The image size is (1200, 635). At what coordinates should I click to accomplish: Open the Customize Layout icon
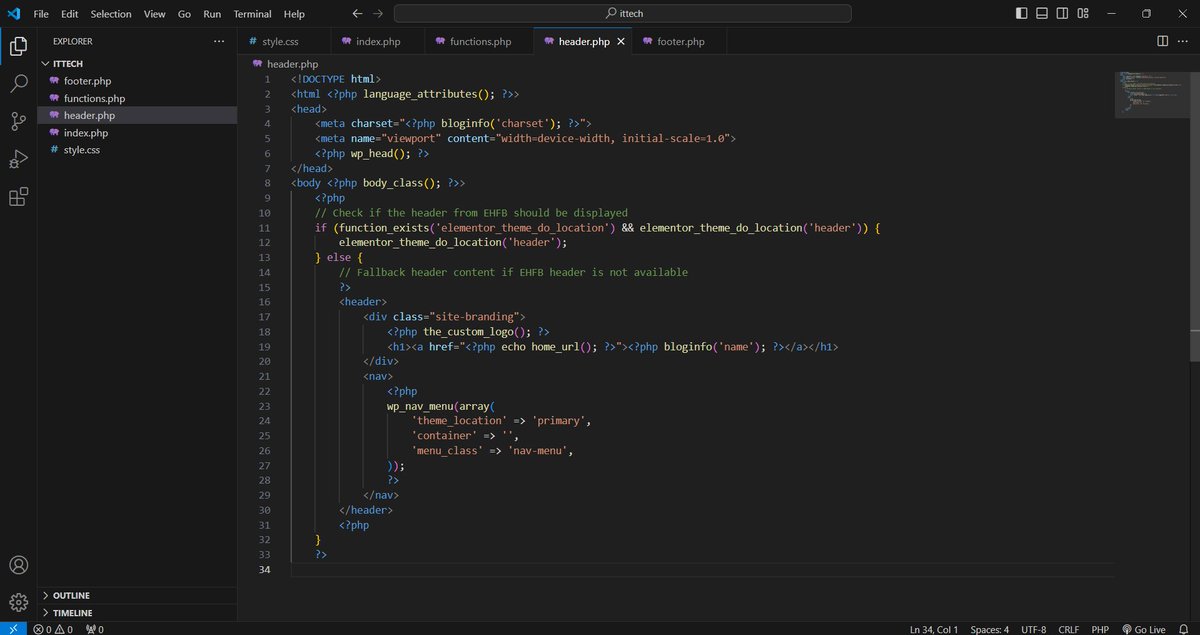tap(1082, 14)
